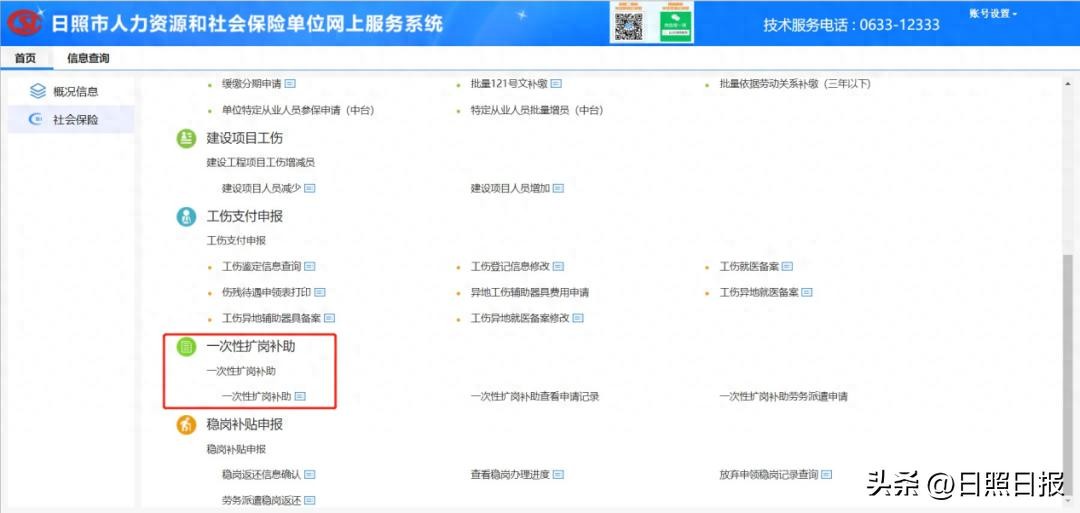
Task: Open 一次性扩岗补助查看申请记录 link
Action: click(x=535, y=396)
